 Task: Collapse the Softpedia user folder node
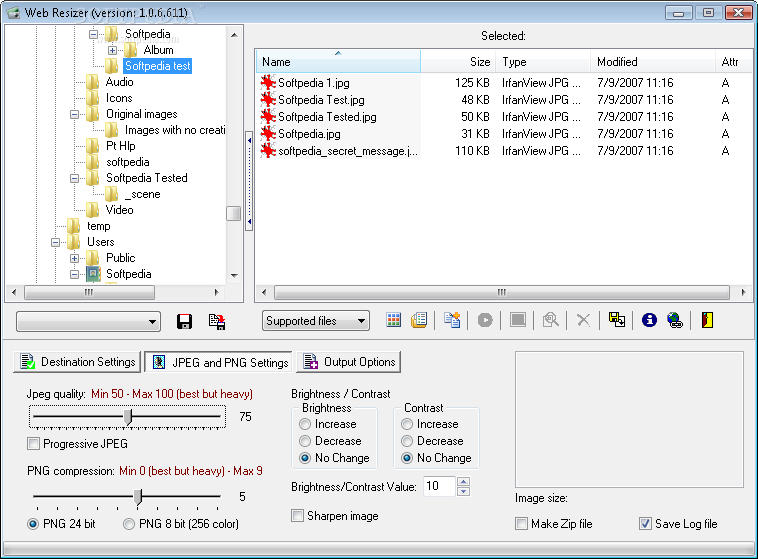(74, 274)
